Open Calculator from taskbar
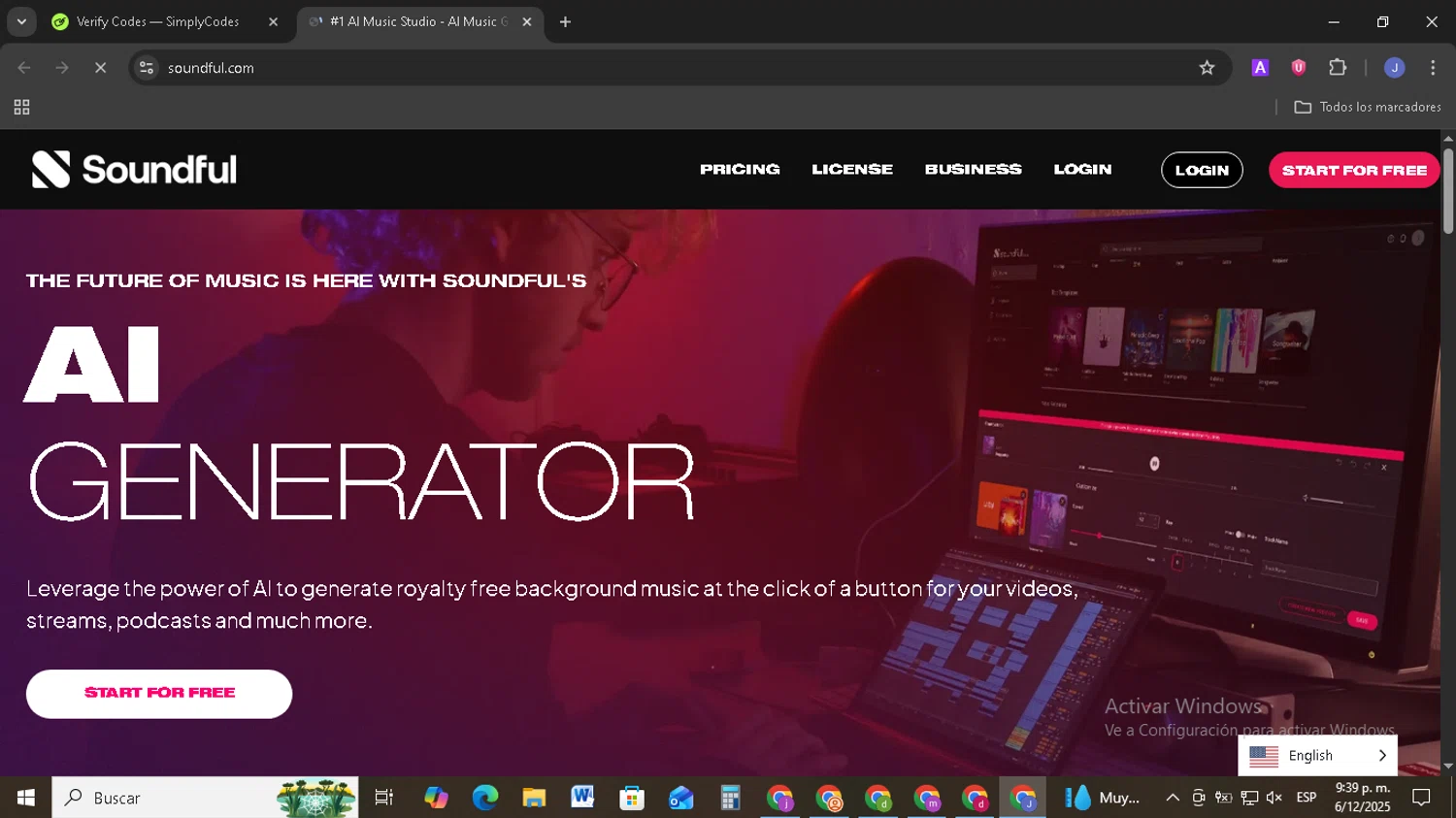 [730, 798]
